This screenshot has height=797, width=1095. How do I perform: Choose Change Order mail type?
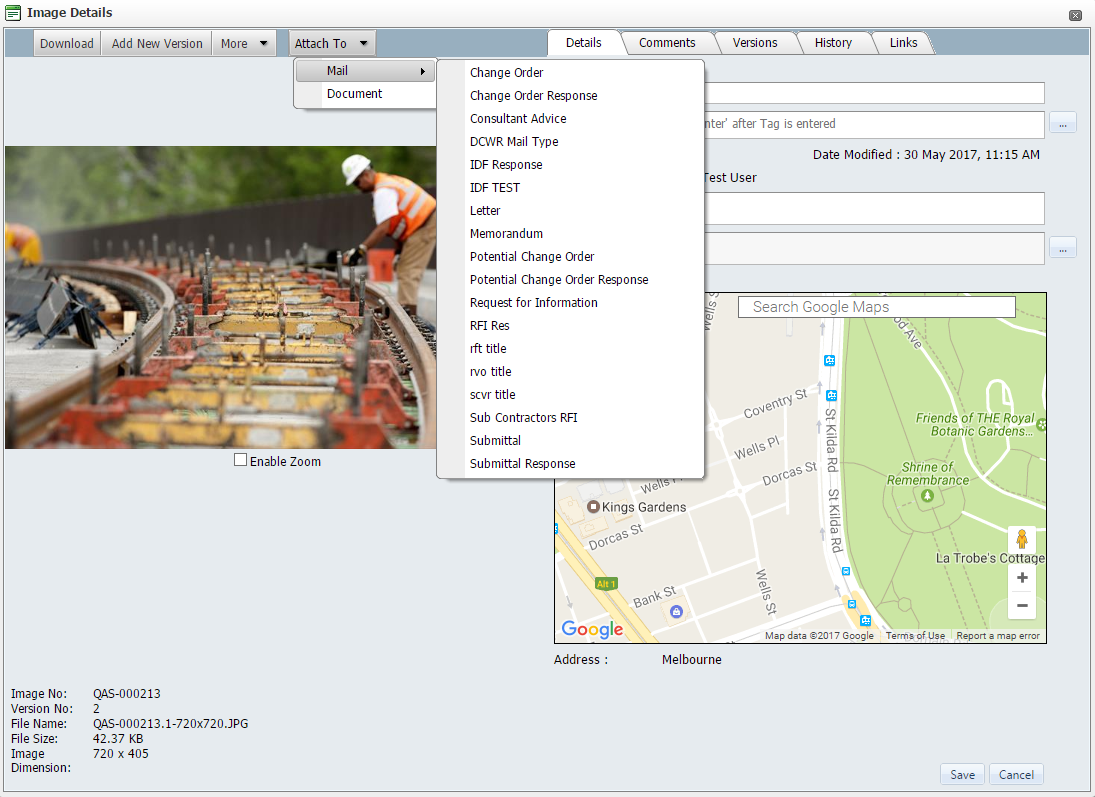click(506, 73)
